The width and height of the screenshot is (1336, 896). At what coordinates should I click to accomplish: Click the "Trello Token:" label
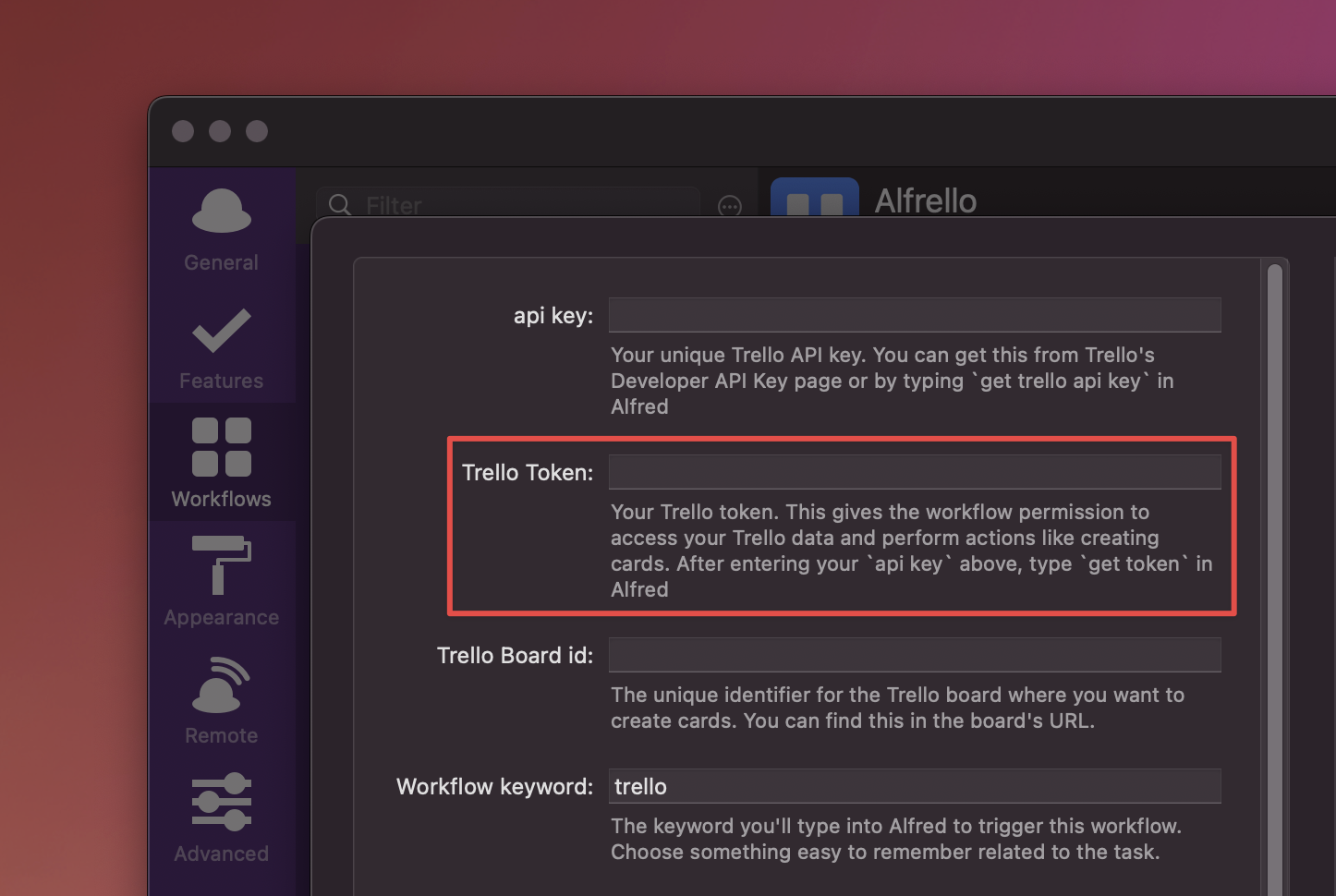pyautogui.click(x=528, y=473)
